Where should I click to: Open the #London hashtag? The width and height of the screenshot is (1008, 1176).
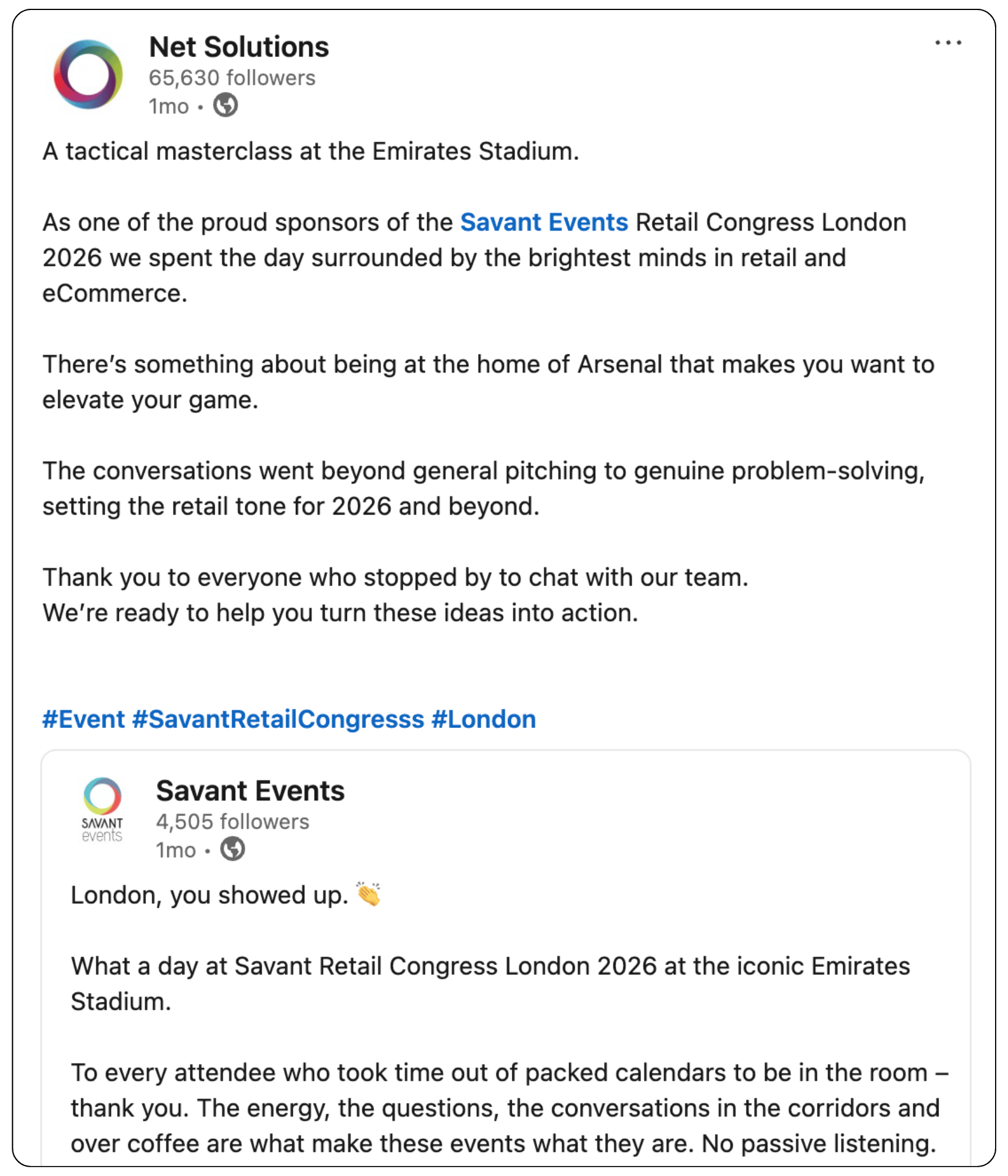[x=483, y=719]
